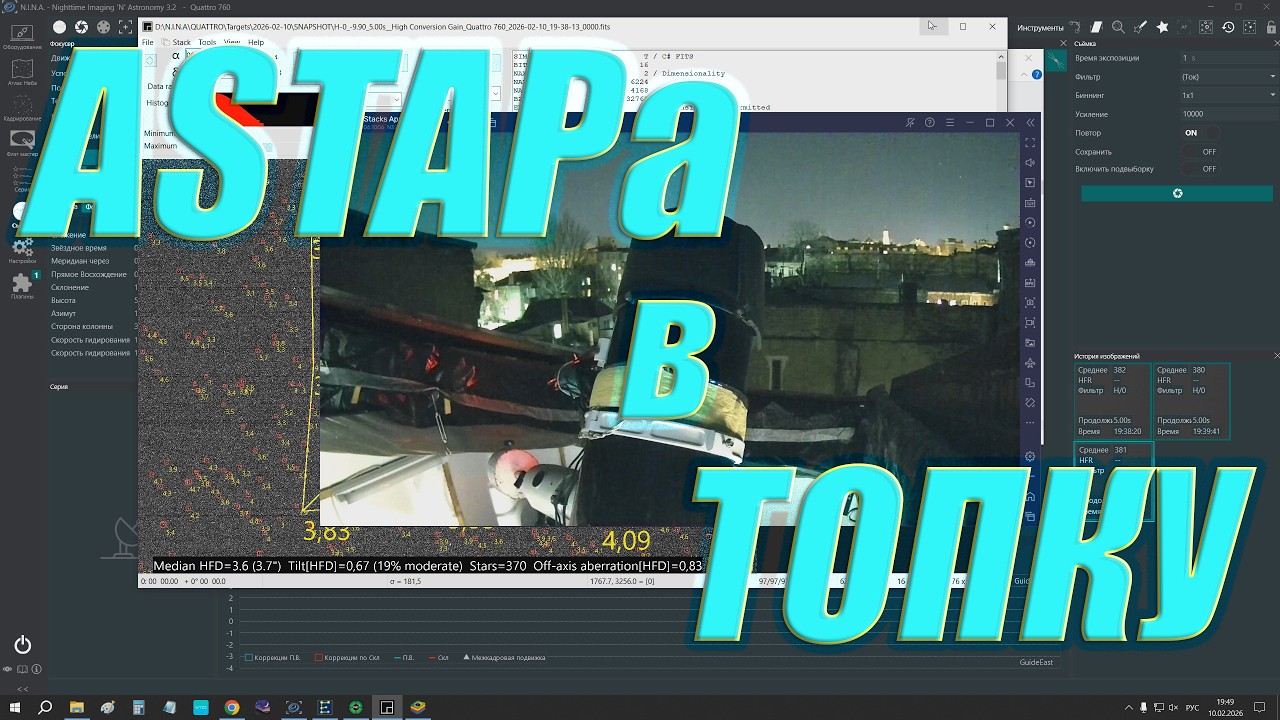This screenshot has height=720, width=1280.
Task: Open Google Chrome from the taskbar
Action: coord(232,707)
